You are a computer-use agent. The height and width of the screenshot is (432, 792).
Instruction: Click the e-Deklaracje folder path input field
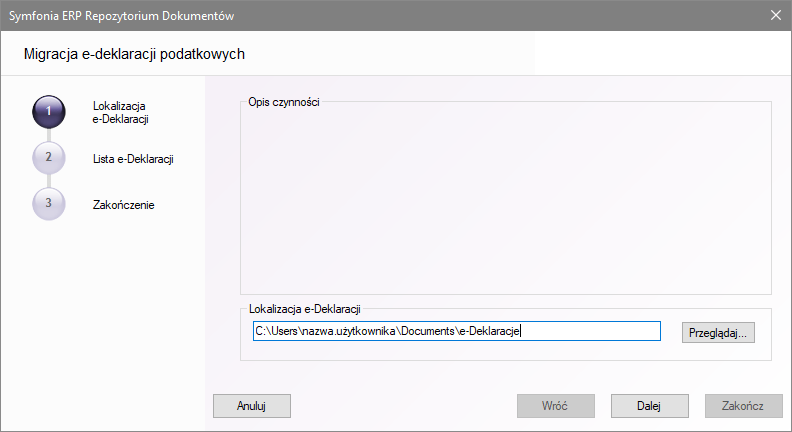pos(456,331)
